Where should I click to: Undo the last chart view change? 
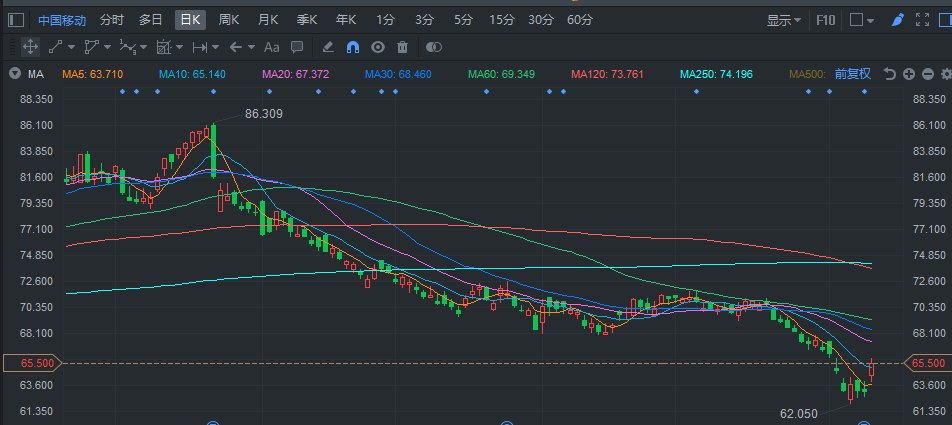tap(889, 74)
